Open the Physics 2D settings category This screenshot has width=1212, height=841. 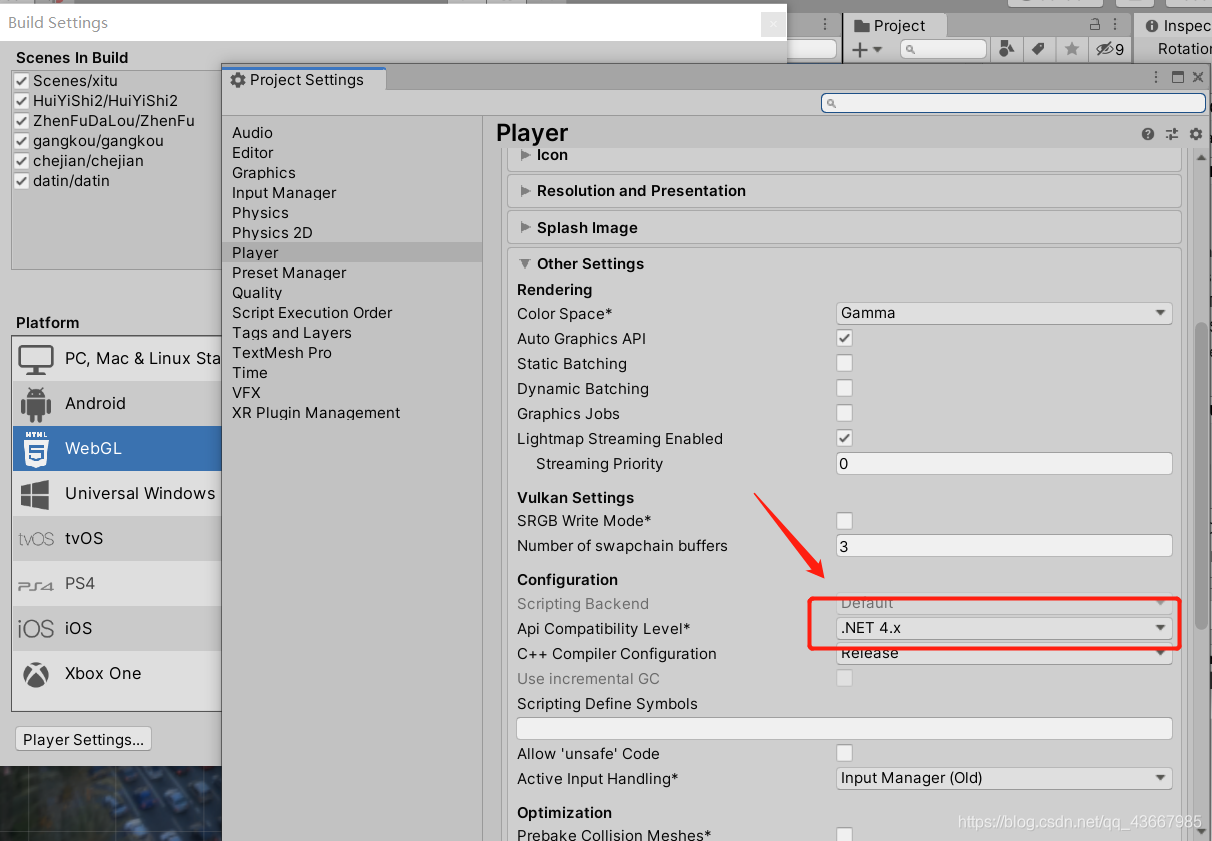coord(352,233)
